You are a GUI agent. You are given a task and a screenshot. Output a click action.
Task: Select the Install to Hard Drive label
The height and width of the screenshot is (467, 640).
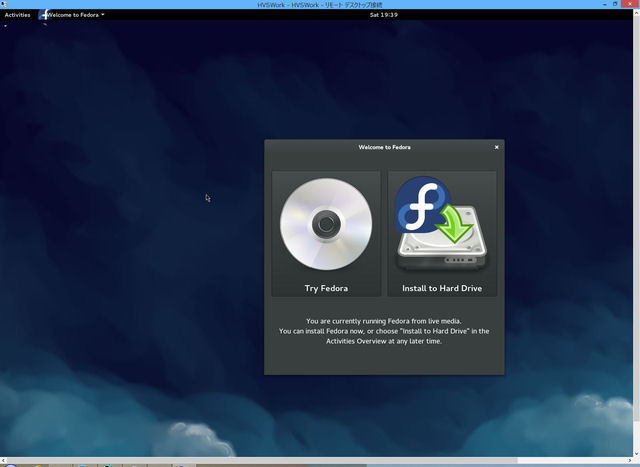(442, 288)
